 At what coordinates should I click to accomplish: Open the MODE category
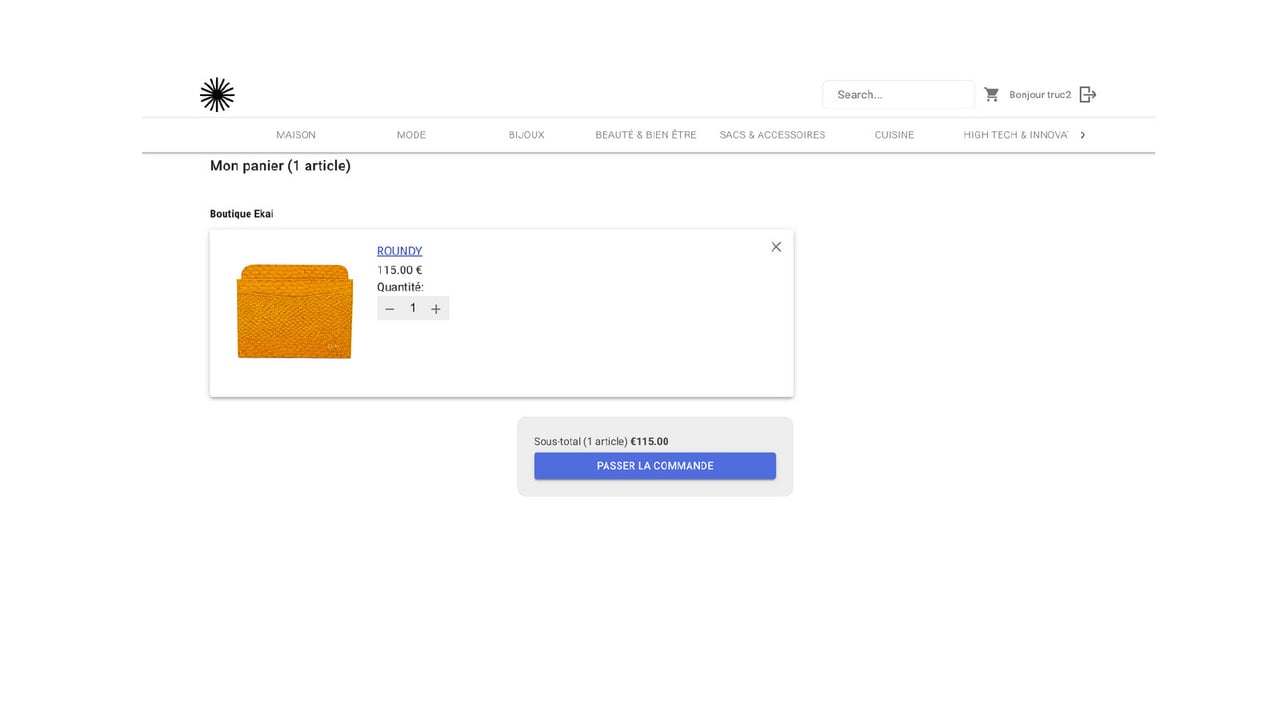(x=411, y=135)
